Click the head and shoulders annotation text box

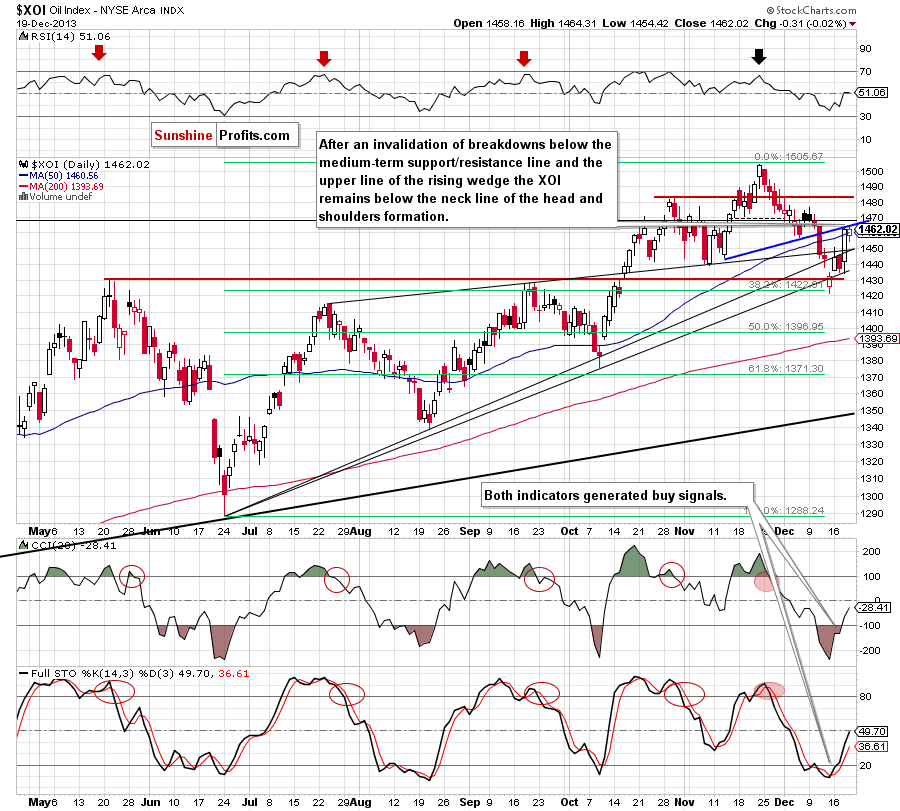point(467,180)
